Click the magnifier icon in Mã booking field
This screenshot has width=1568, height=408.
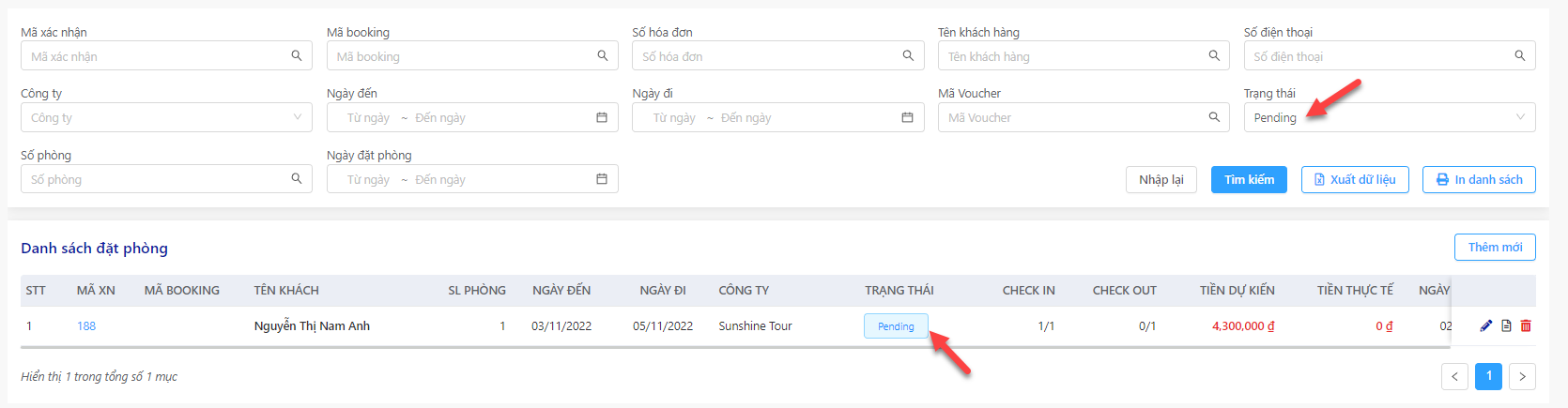click(x=603, y=56)
